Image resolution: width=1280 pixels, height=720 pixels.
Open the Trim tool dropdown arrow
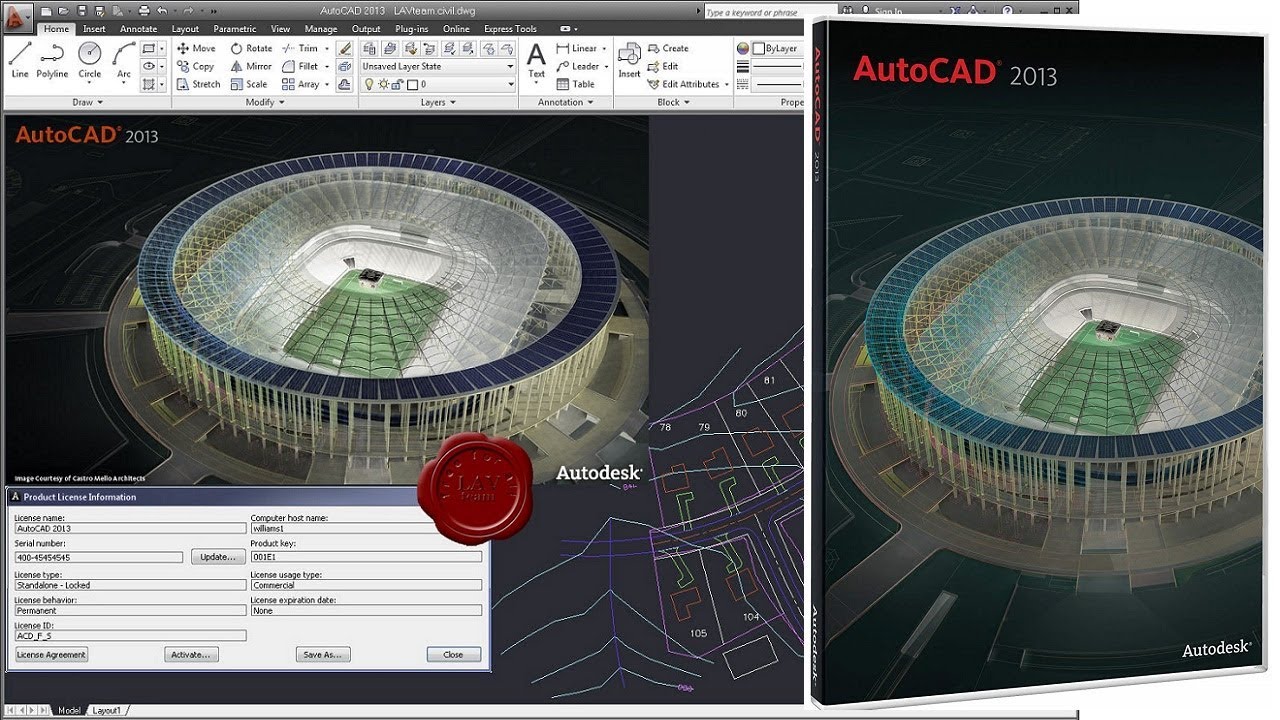pyautogui.click(x=327, y=48)
